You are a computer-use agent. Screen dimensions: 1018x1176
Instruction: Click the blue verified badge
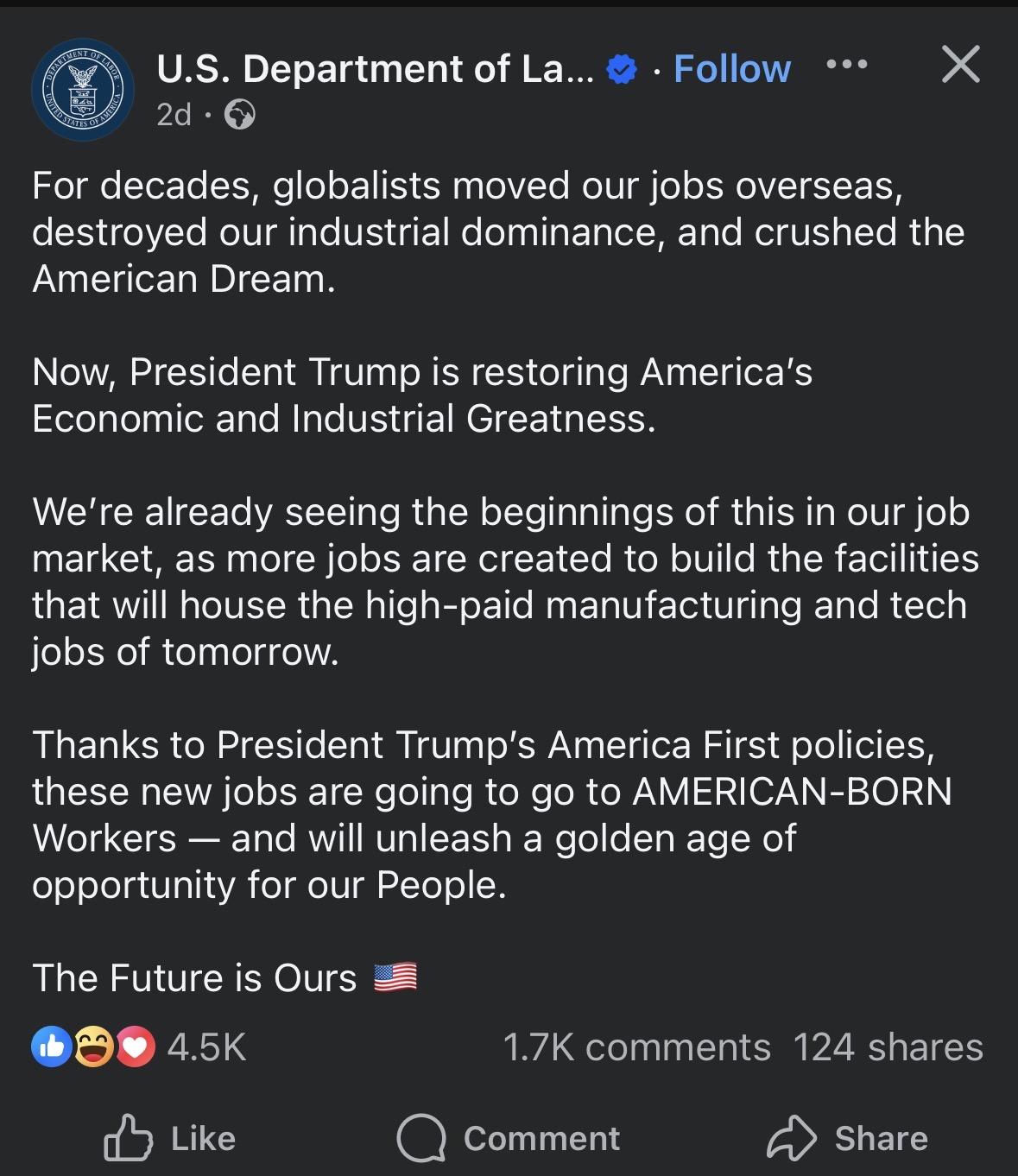click(x=621, y=70)
